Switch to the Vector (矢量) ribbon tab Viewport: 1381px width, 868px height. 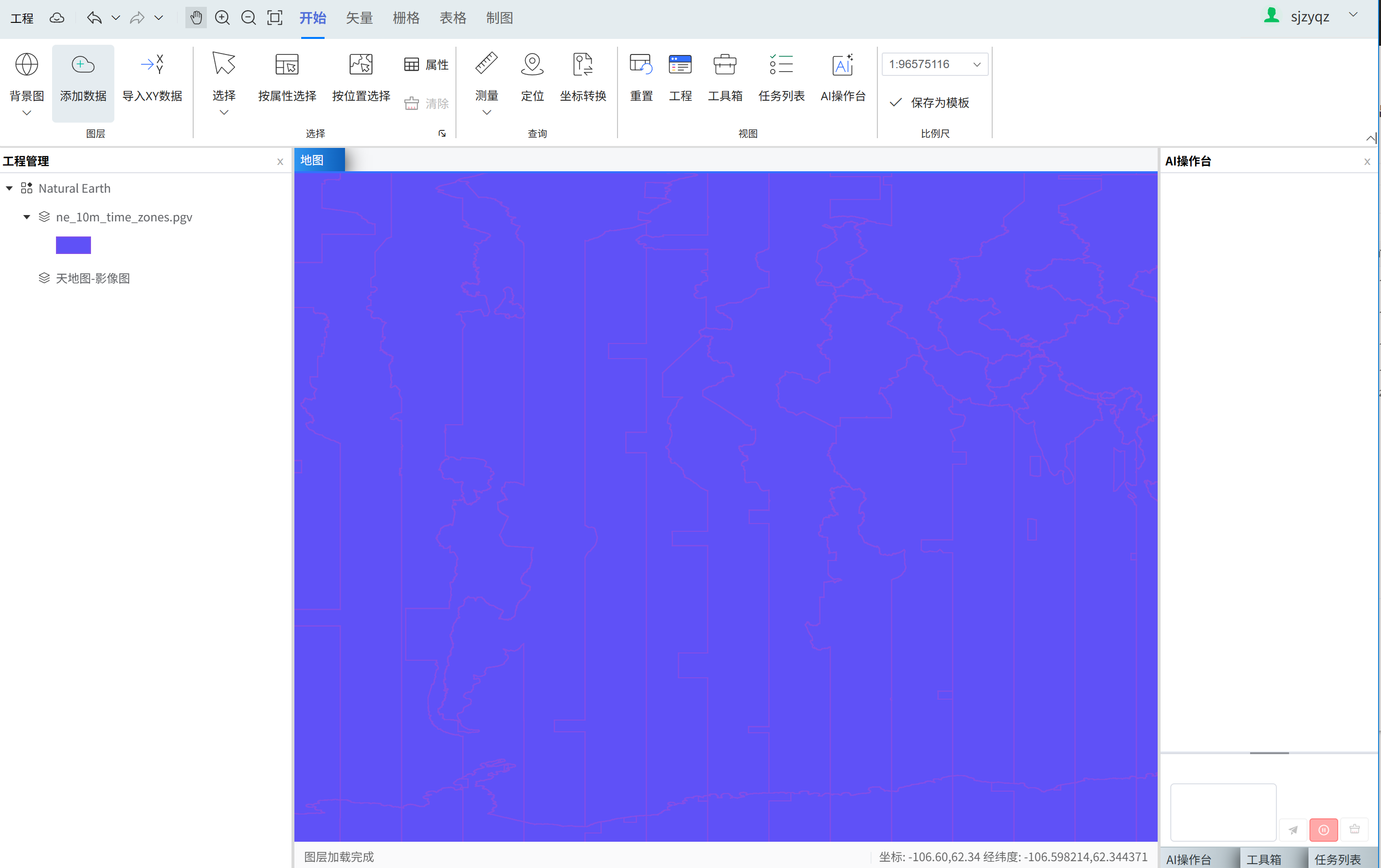(359, 18)
